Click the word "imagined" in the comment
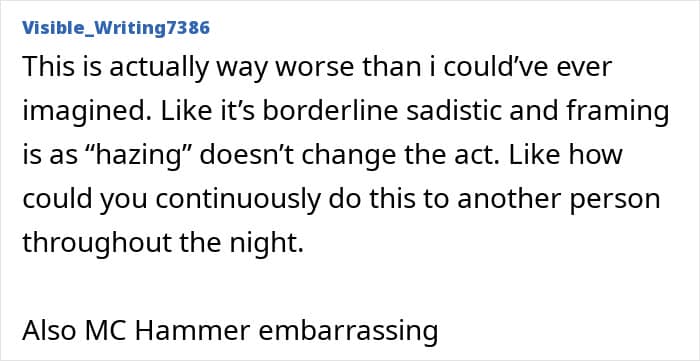700x361 pixels. click(x=85, y=112)
